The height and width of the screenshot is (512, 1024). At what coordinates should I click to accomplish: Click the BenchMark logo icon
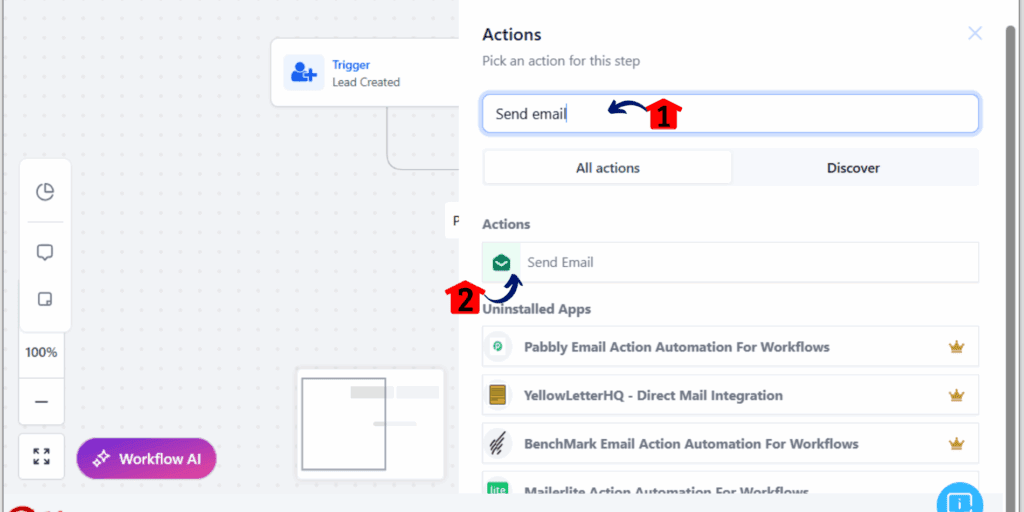click(x=498, y=444)
